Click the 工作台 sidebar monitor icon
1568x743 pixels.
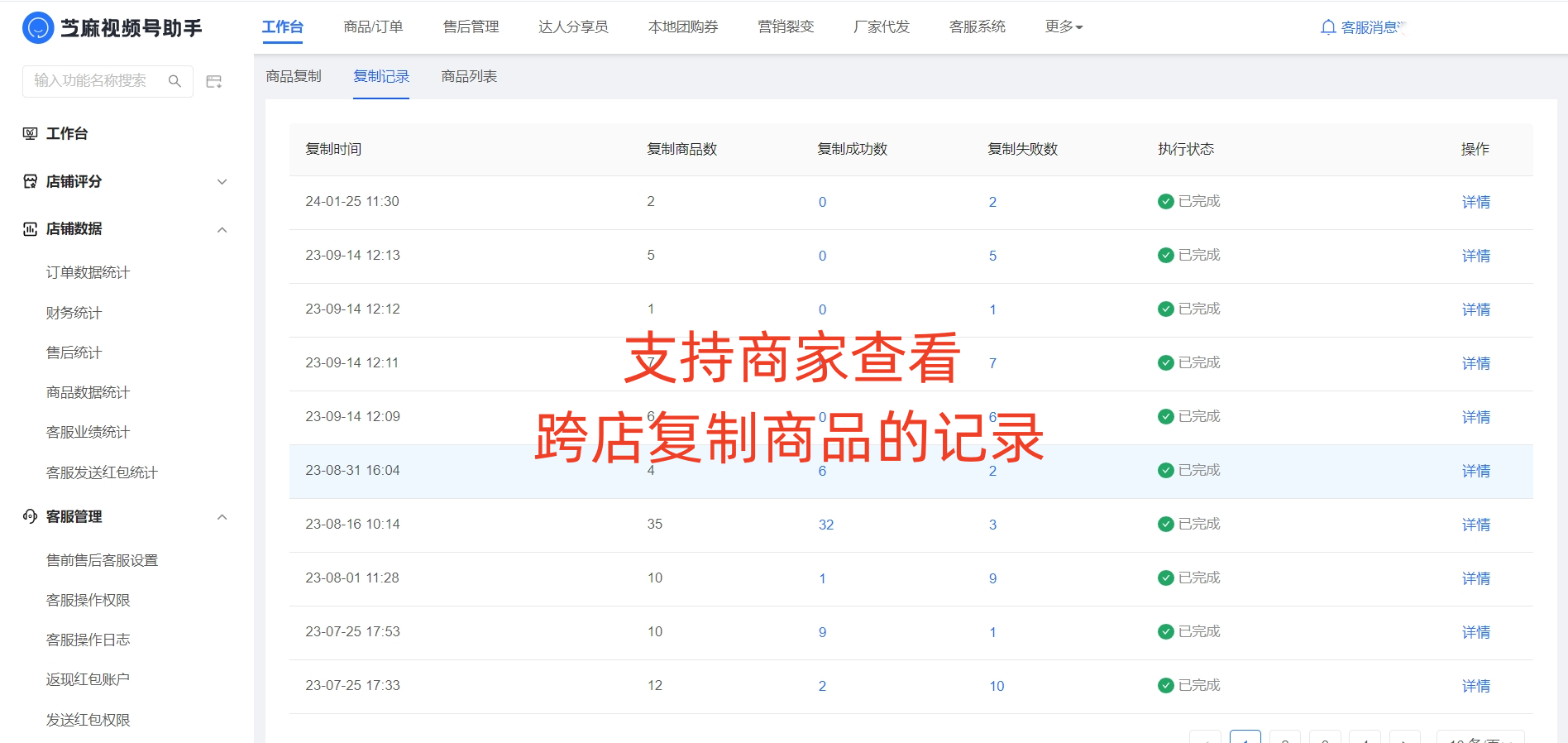[31, 133]
